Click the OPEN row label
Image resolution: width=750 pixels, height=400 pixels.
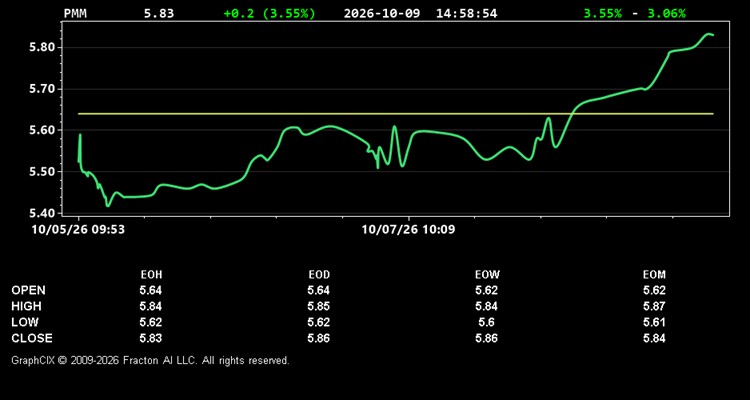coord(29,290)
